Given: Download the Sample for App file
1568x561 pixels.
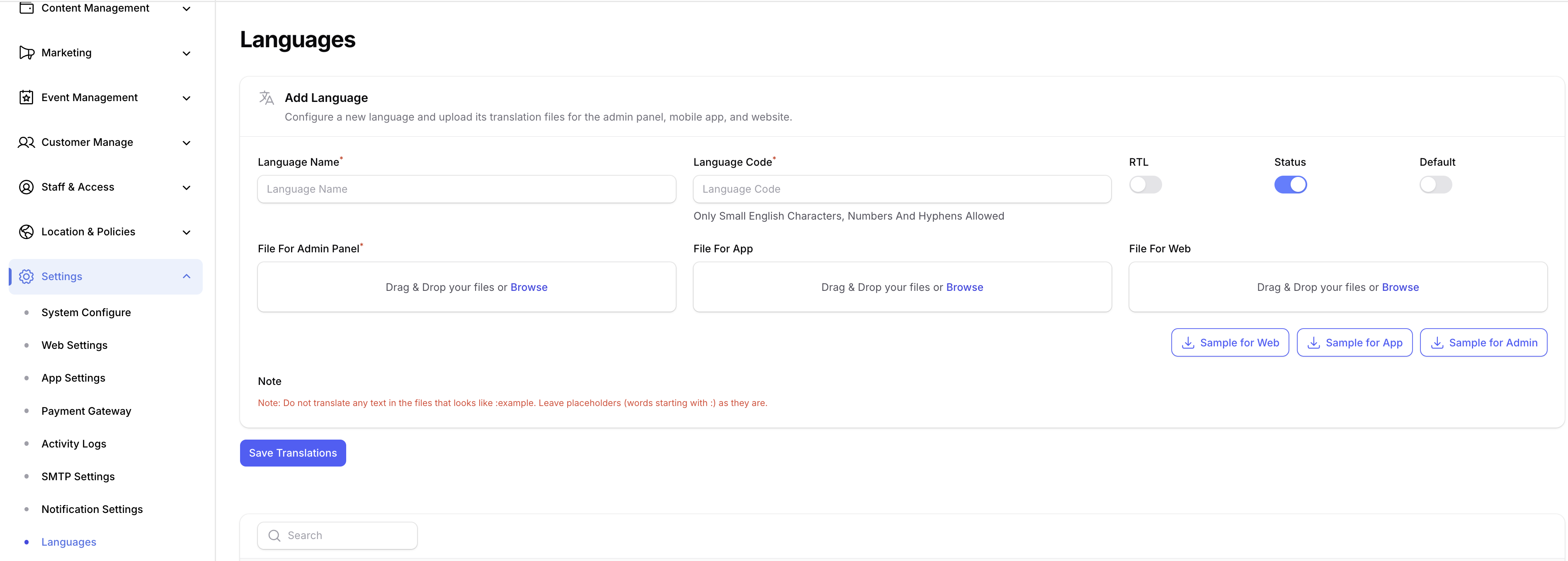Looking at the screenshot, I should pos(1354,343).
